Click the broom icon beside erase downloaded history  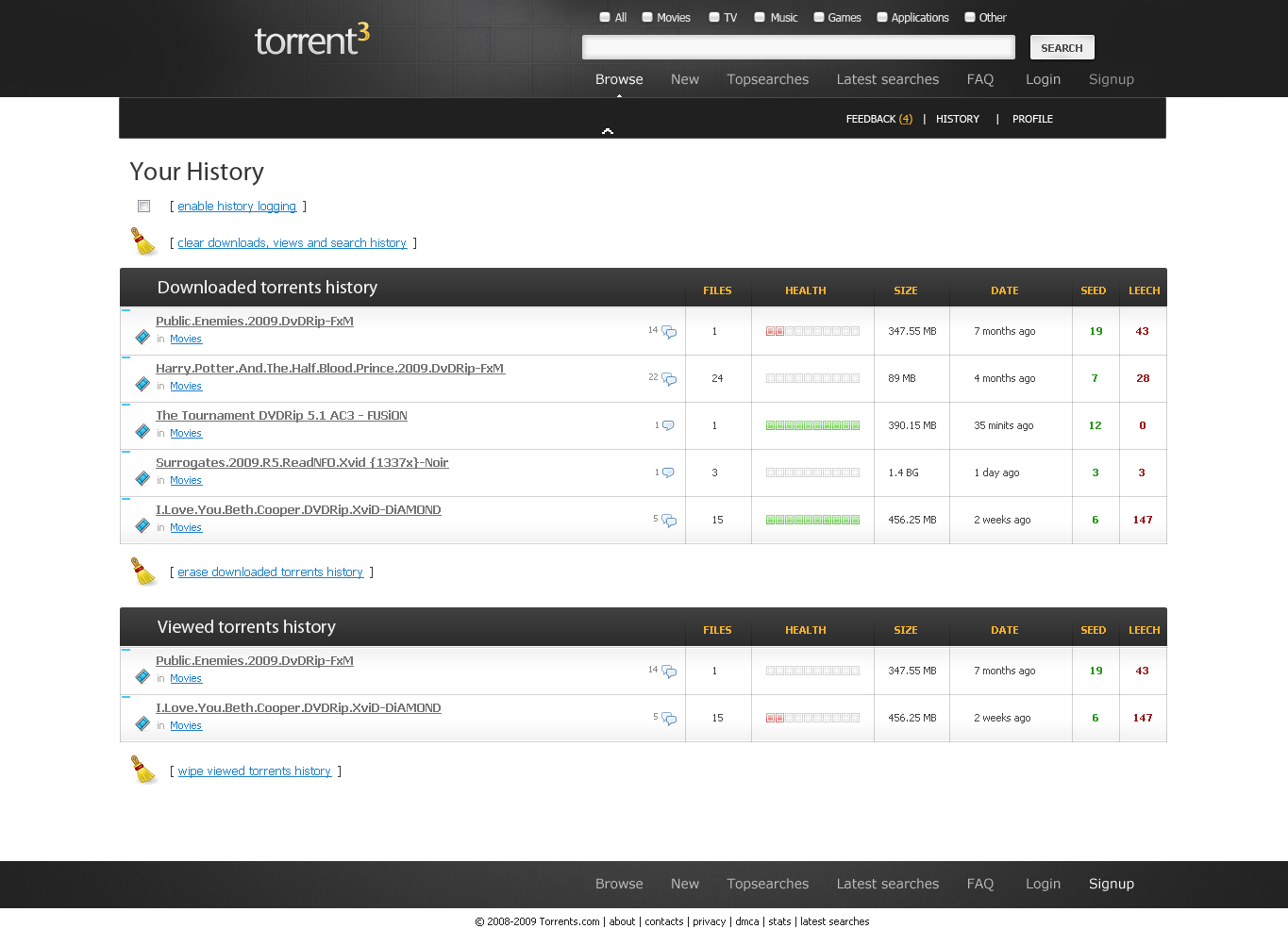[x=143, y=571]
